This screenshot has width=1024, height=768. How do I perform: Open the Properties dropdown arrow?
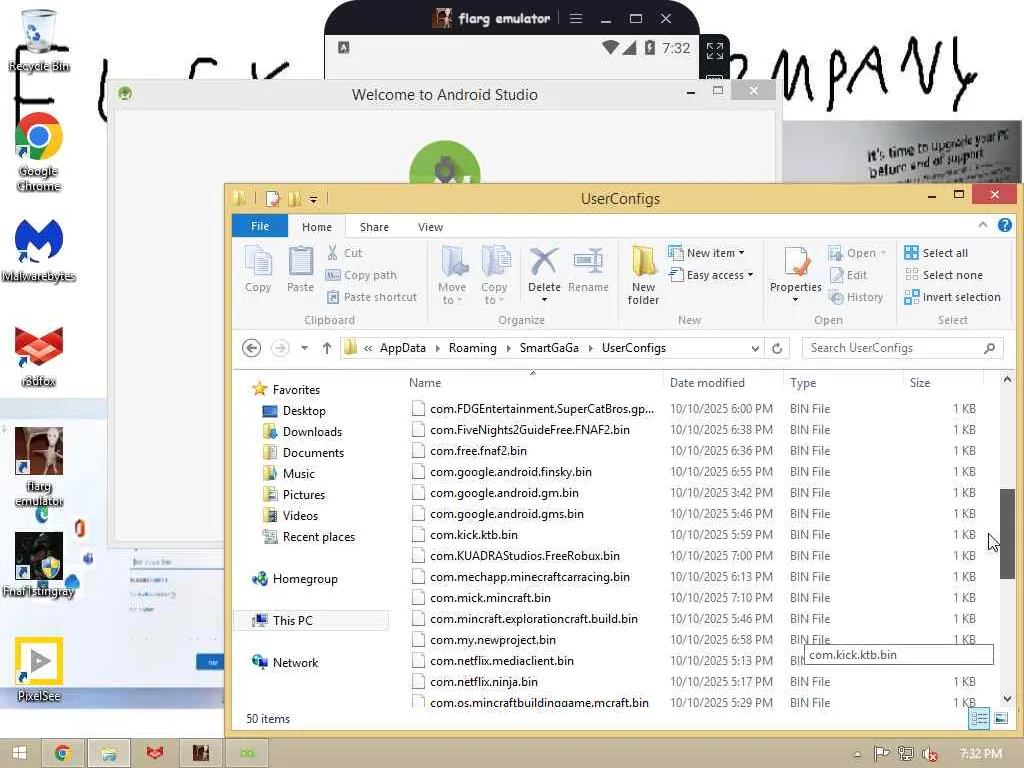795,300
